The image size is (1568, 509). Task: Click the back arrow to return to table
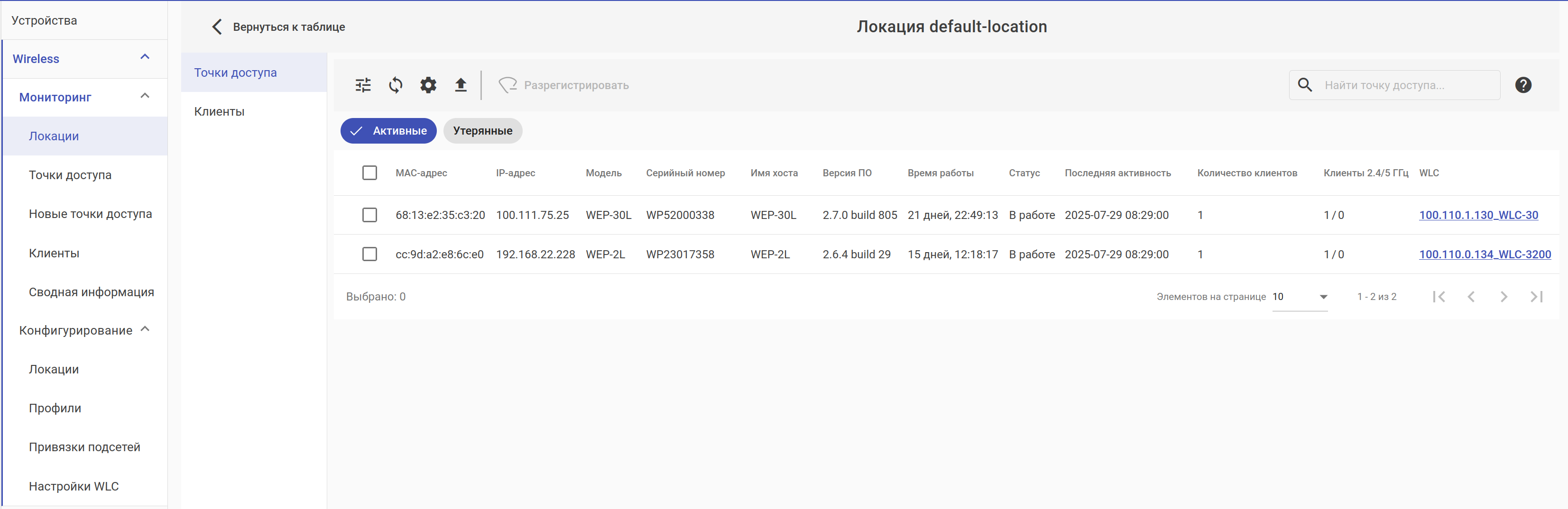[x=217, y=27]
